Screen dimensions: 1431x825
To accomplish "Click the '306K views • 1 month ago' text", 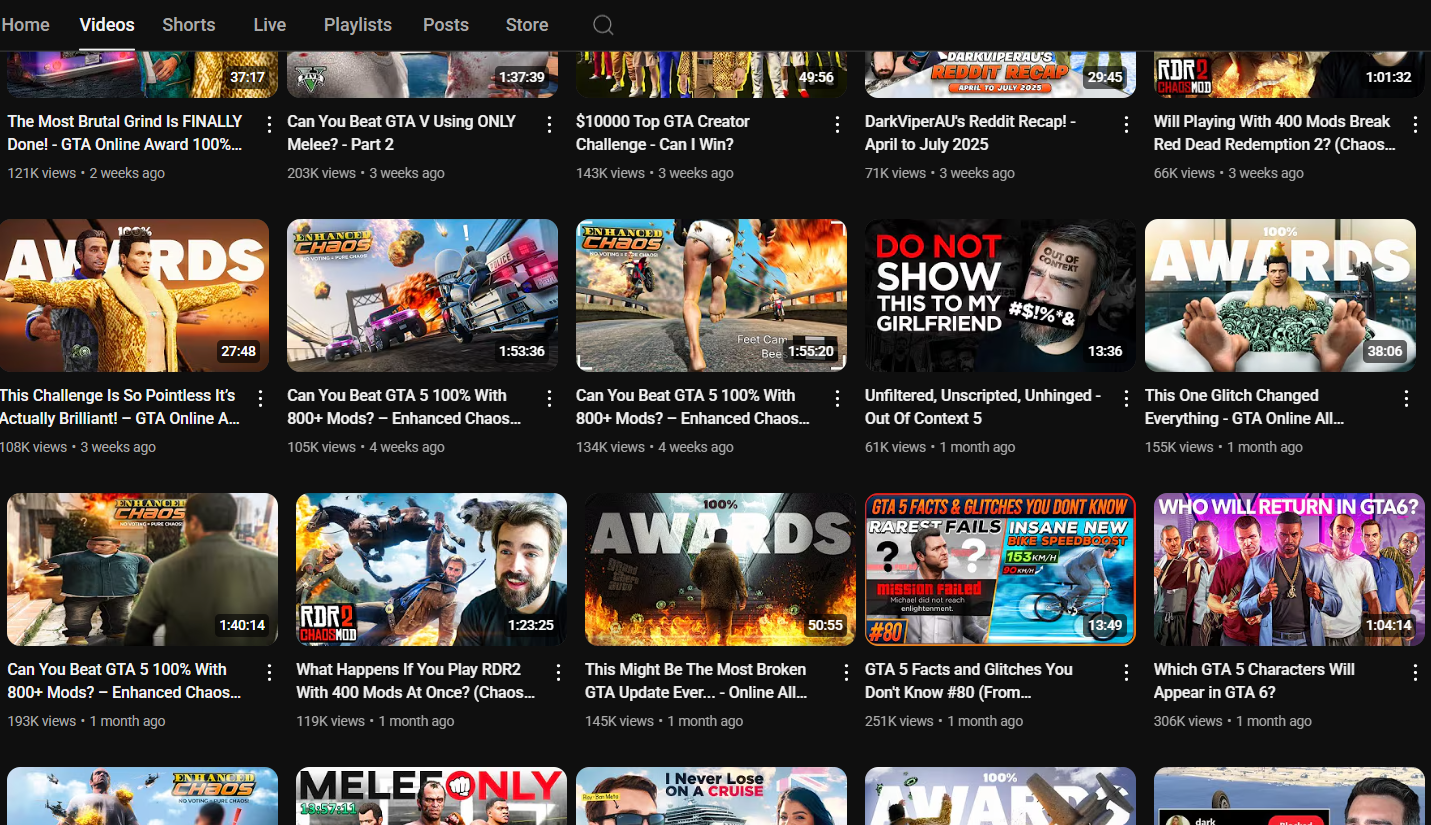I will click(x=1233, y=721).
